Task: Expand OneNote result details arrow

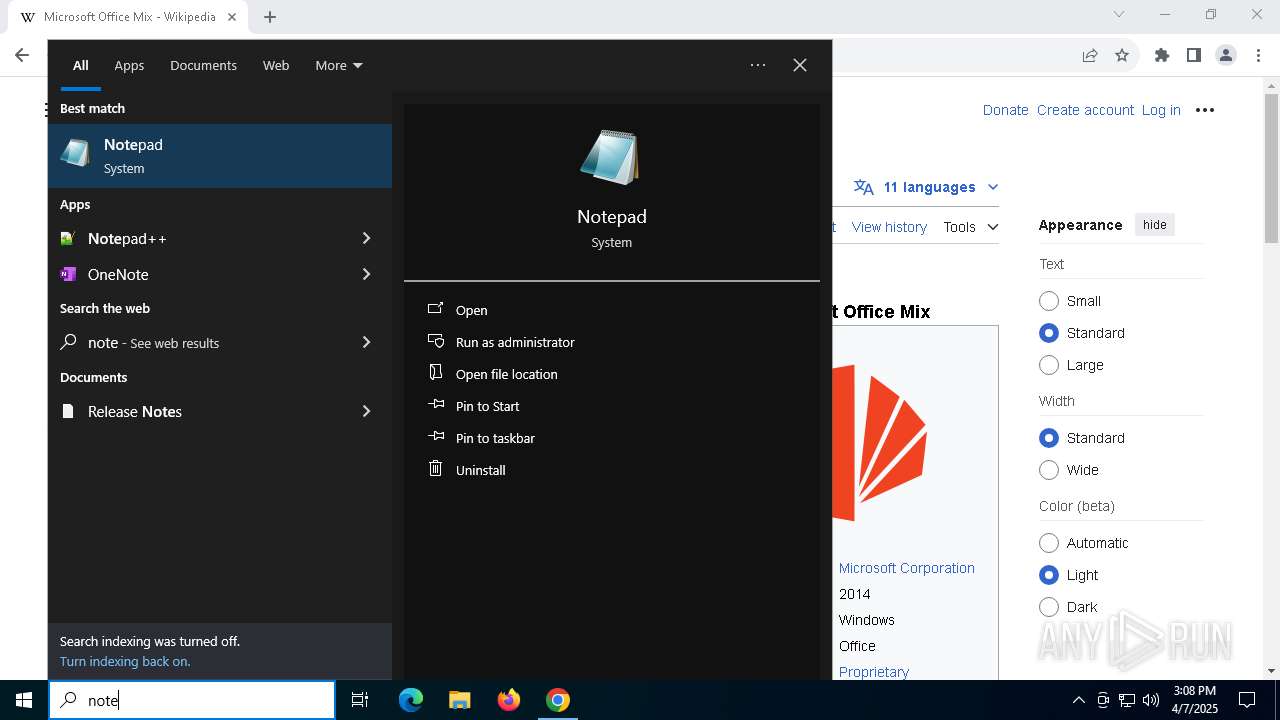Action: click(366, 274)
